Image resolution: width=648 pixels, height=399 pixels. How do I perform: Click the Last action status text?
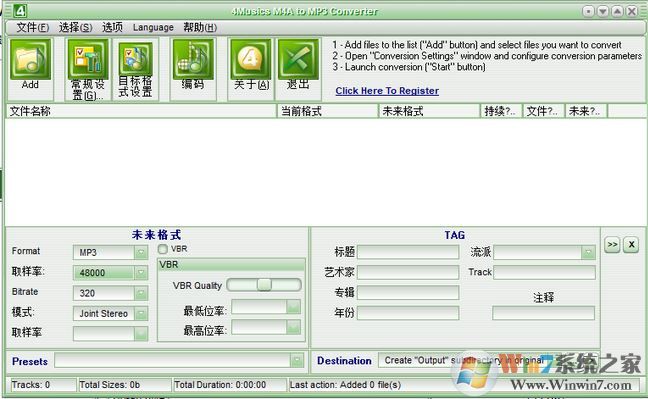click(x=345, y=385)
